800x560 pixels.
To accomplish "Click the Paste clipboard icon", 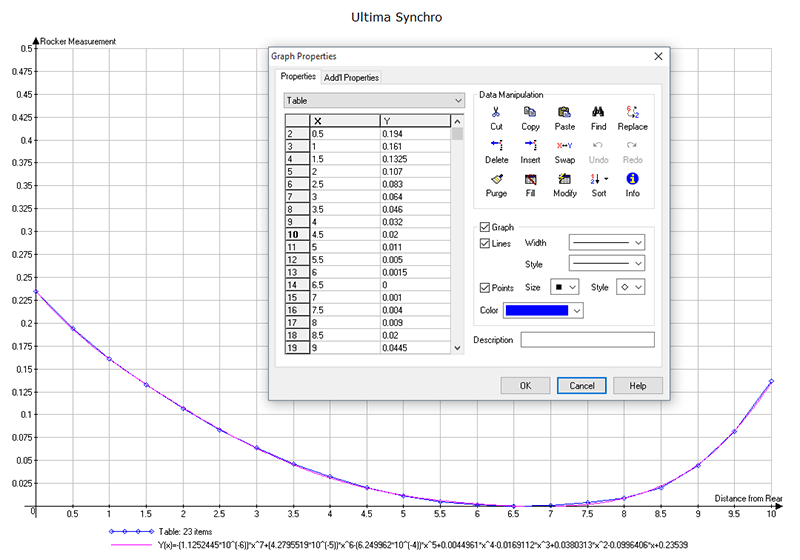I will 564,112.
